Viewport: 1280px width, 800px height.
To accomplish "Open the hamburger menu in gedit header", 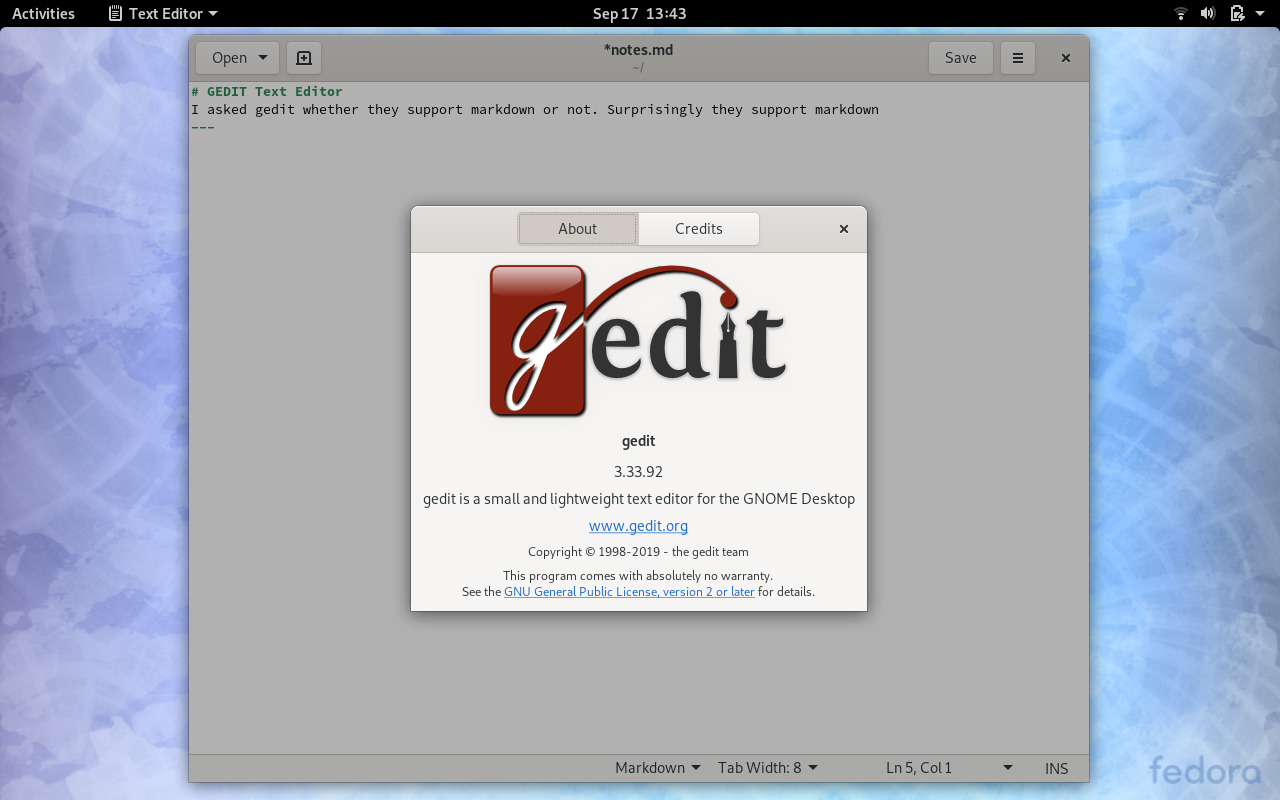I will point(1017,58).
